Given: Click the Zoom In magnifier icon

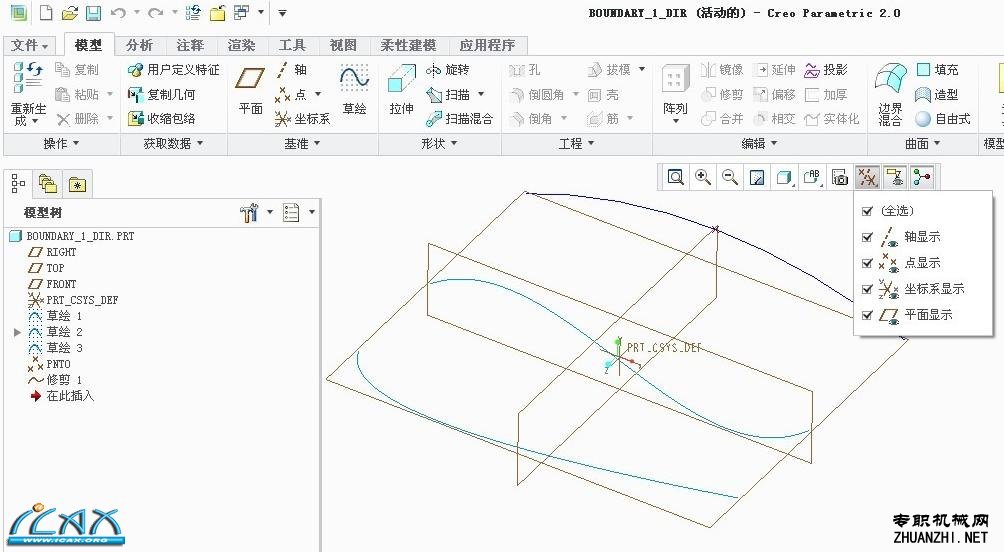Looking at the screenshot, I should pyautogui.click(x=703, y=177).
